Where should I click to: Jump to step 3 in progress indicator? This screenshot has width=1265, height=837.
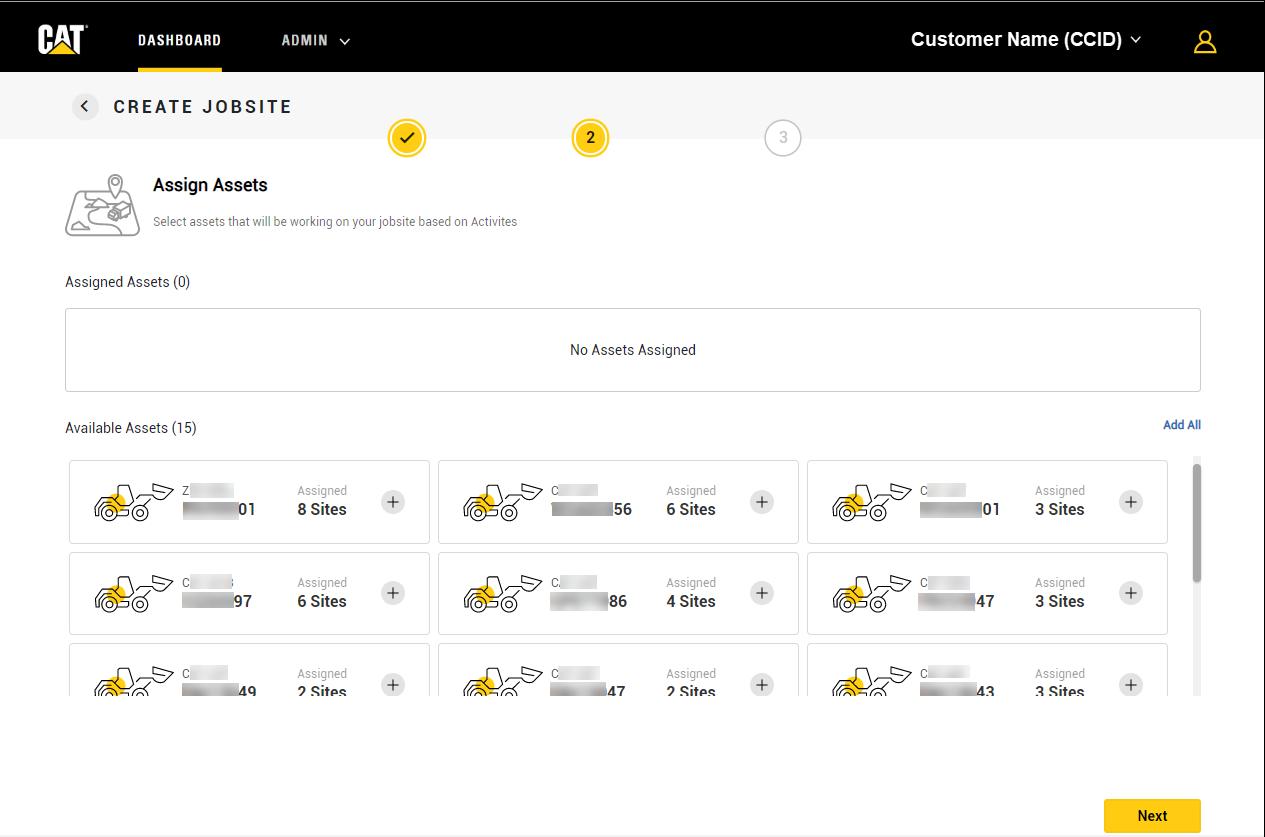tap(782, 138)
